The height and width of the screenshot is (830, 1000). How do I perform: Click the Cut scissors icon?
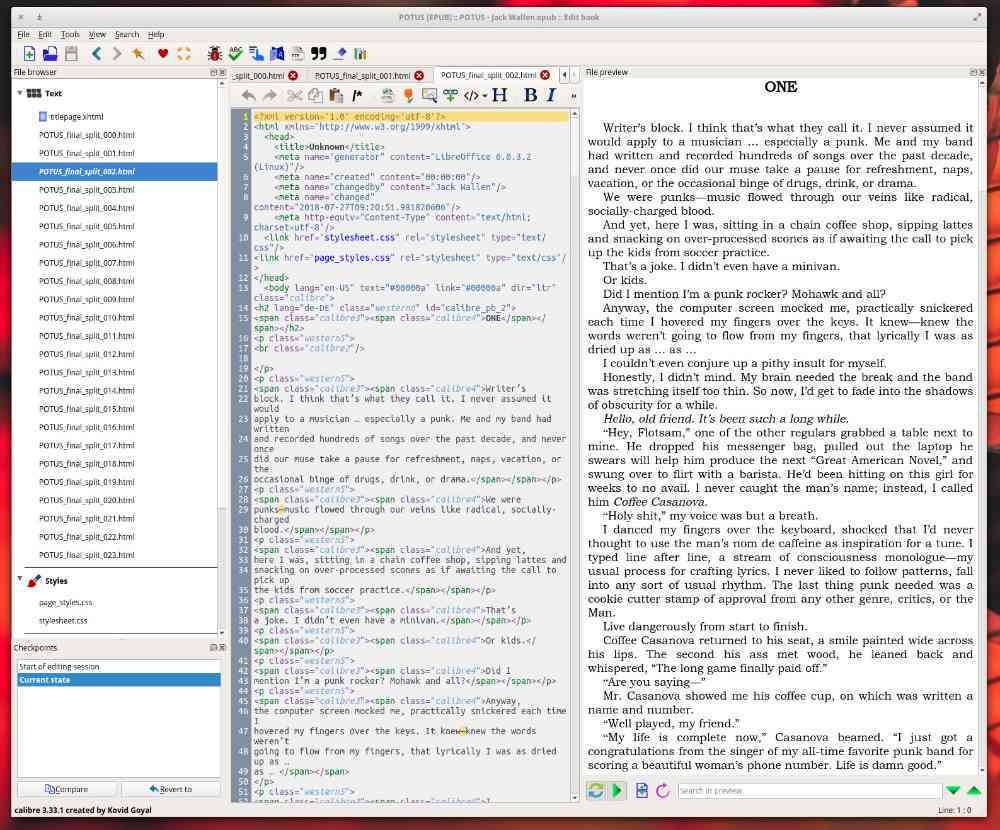(x=294, y=96)
